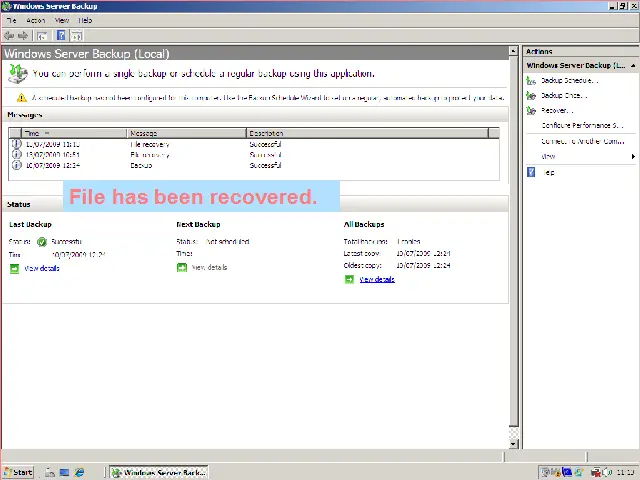Click Recover in Actions pane
640x480 pixels.
point(557,111)
